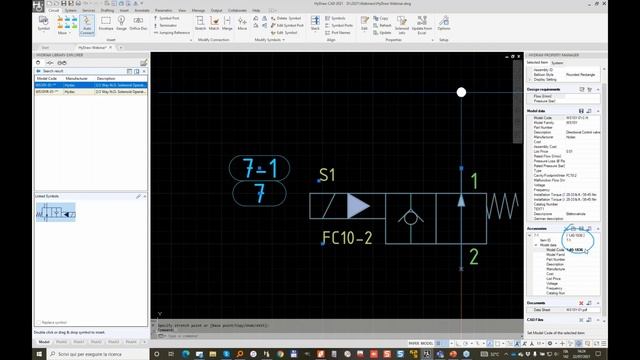Click the save icon in Model data header
Screen dimensions: 640x360
(581, 111)
